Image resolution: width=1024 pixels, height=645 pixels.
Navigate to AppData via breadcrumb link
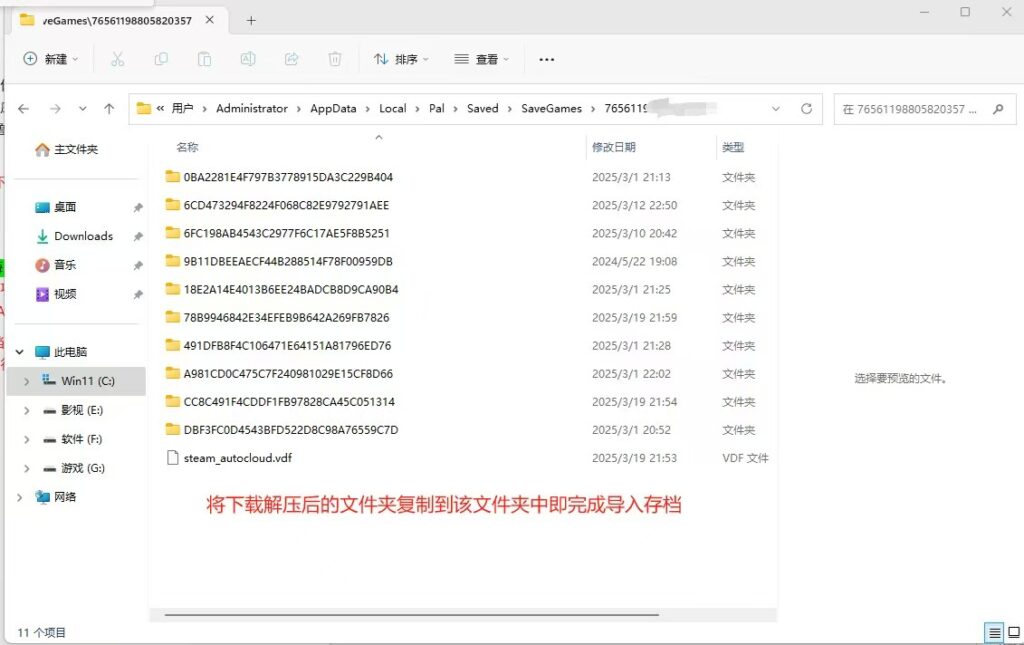click(333, 108)
